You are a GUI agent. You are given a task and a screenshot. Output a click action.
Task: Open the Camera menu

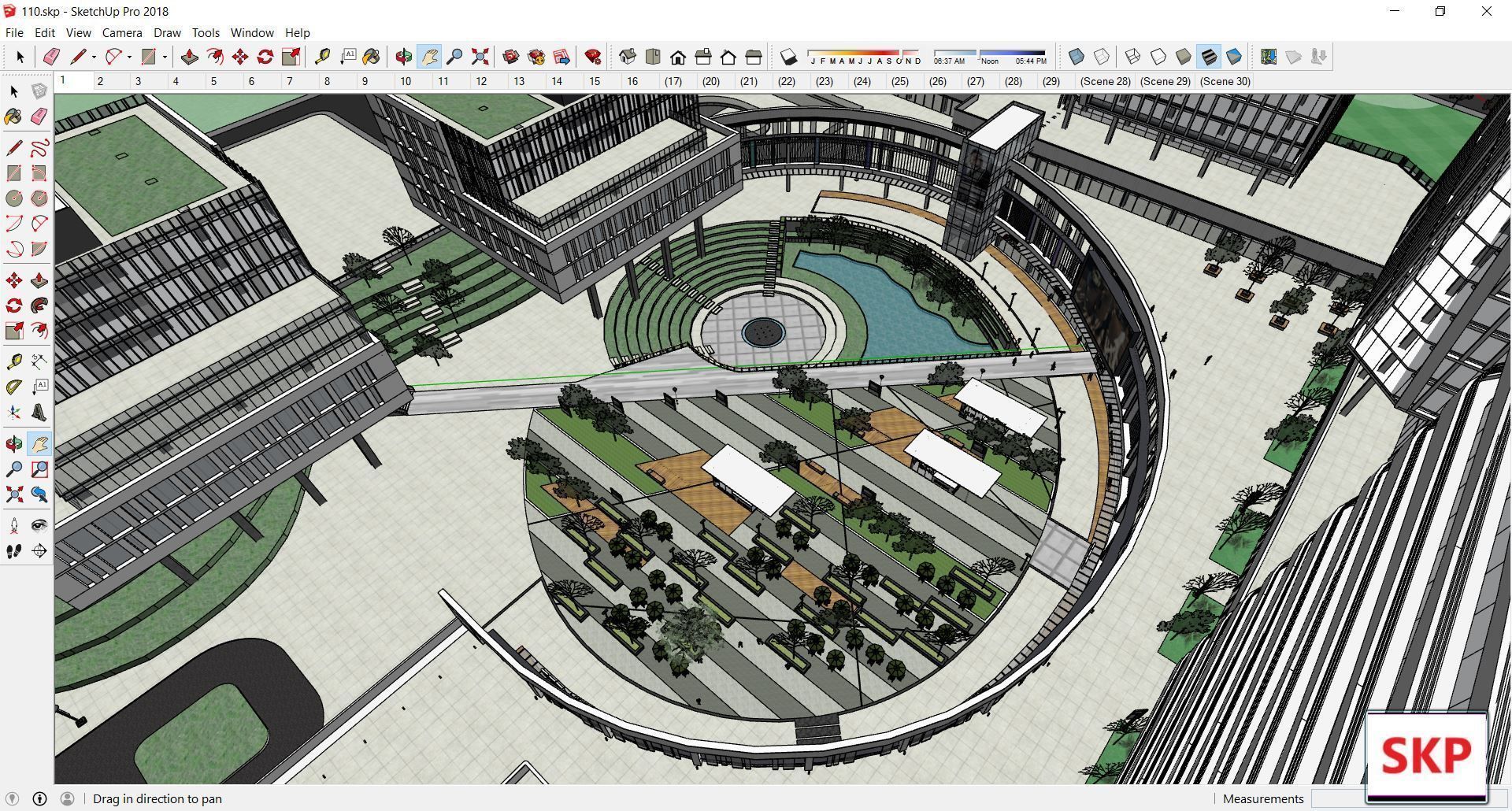pos(122,32)
